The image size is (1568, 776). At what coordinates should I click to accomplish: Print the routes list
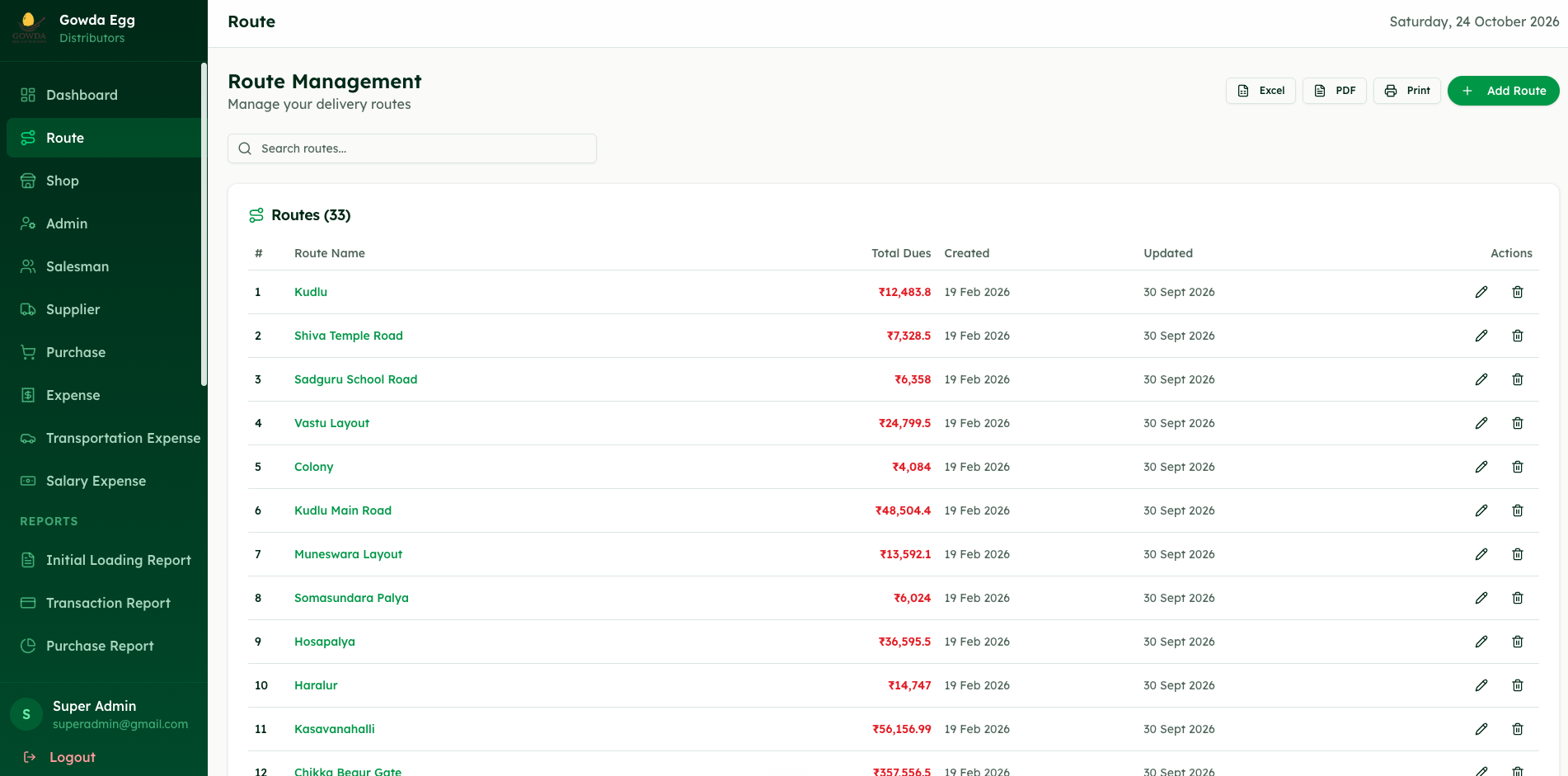[1406, 91]
